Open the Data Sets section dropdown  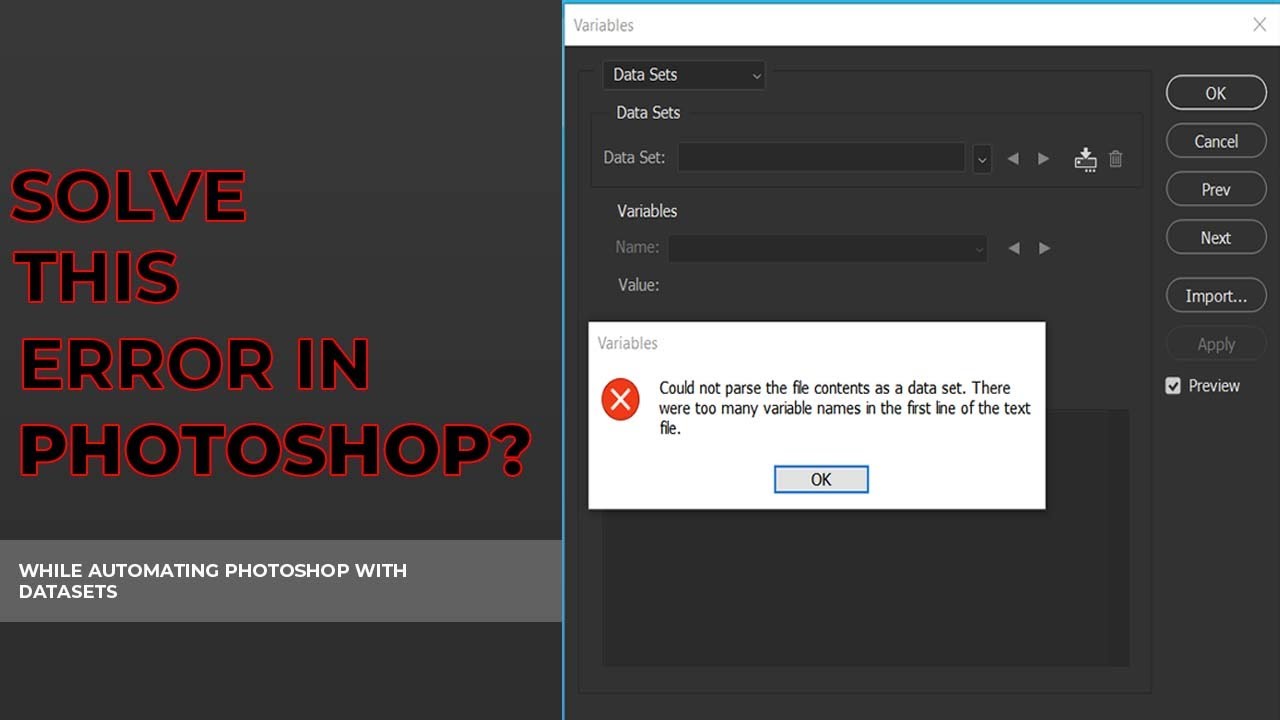(x=684, y=75)
